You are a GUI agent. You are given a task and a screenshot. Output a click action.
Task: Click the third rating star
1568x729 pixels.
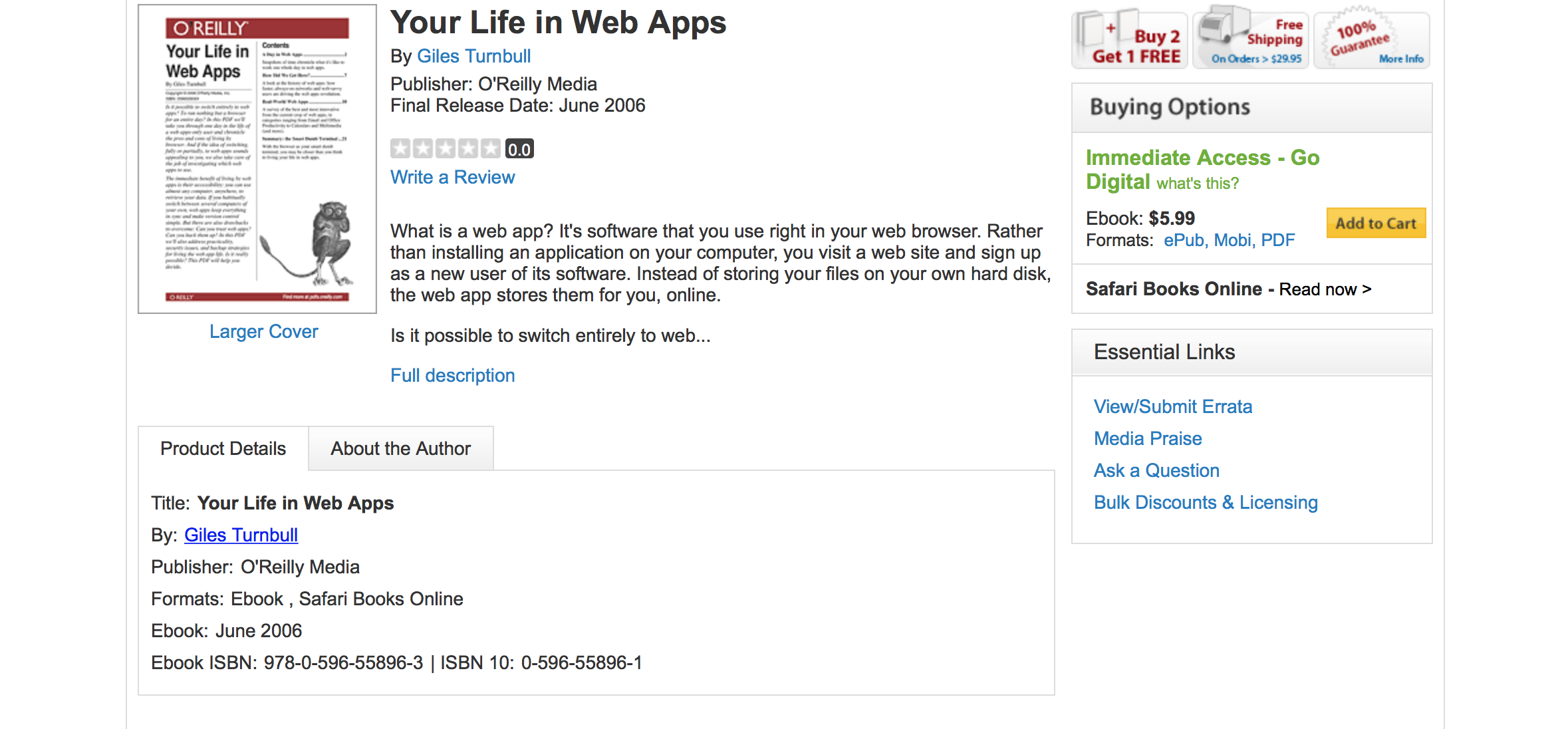(x=446, y=148)
